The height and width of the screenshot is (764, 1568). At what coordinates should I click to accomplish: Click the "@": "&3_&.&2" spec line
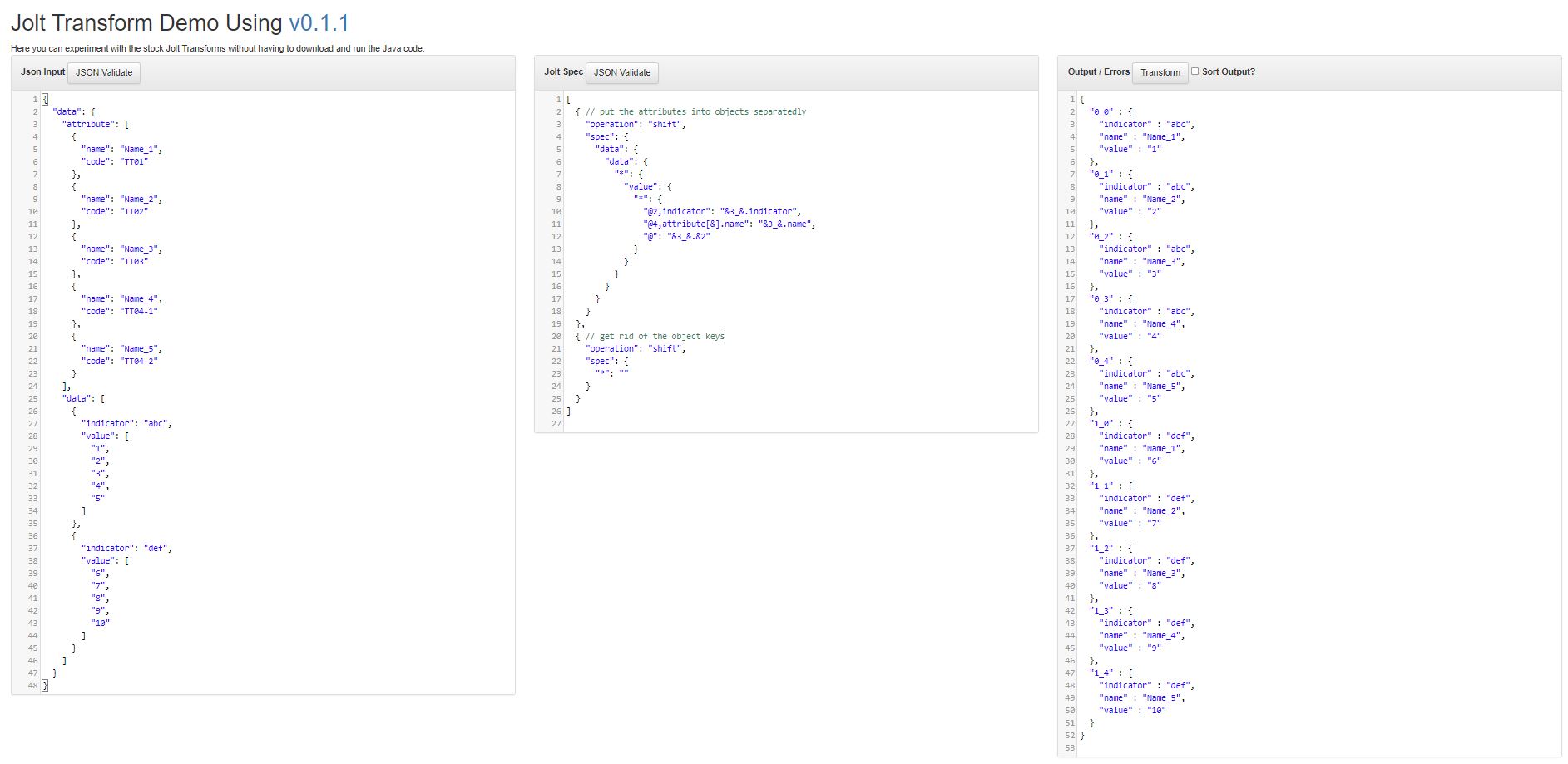(x=676, y=237)
